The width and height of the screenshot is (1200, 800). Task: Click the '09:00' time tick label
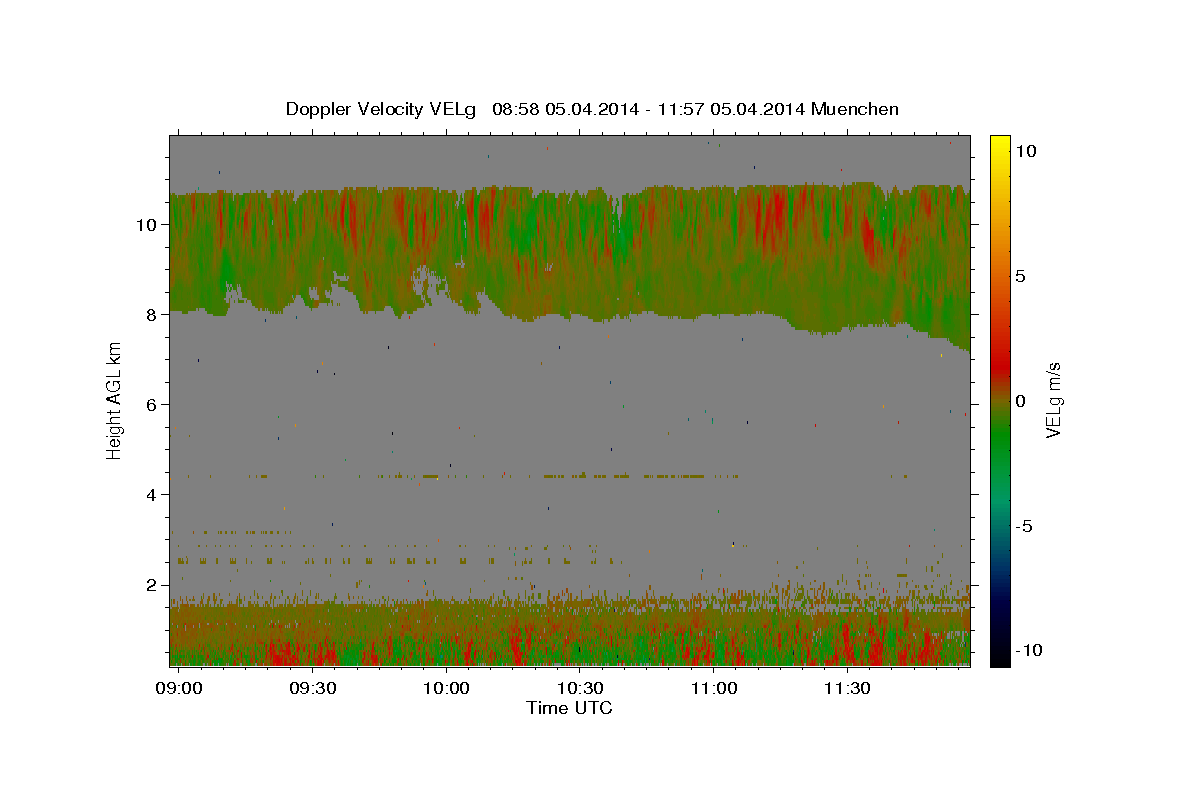point(179,689)
